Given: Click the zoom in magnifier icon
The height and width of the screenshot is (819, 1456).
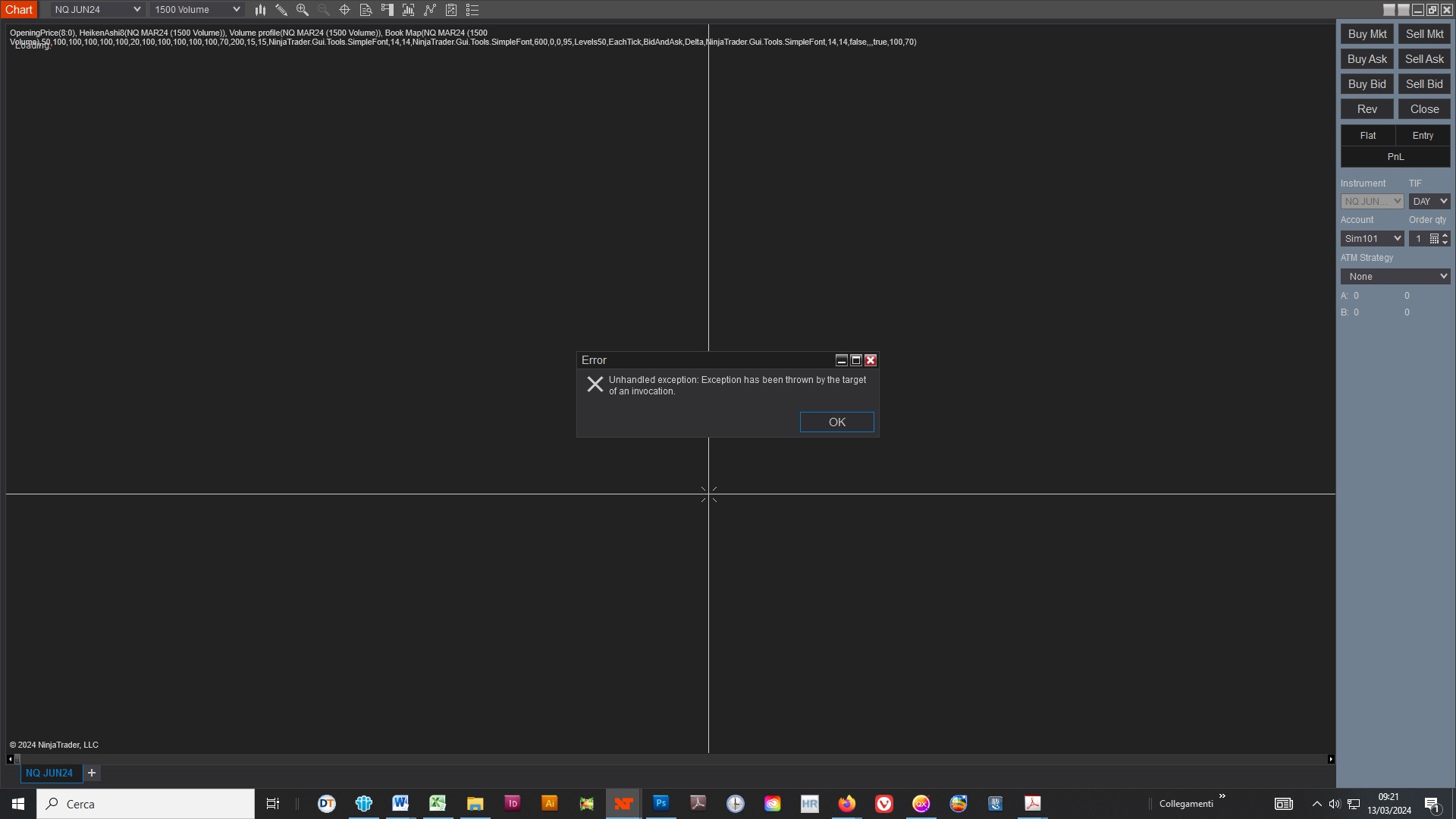Looking at the screenshot, I should (x=303, y=10).
